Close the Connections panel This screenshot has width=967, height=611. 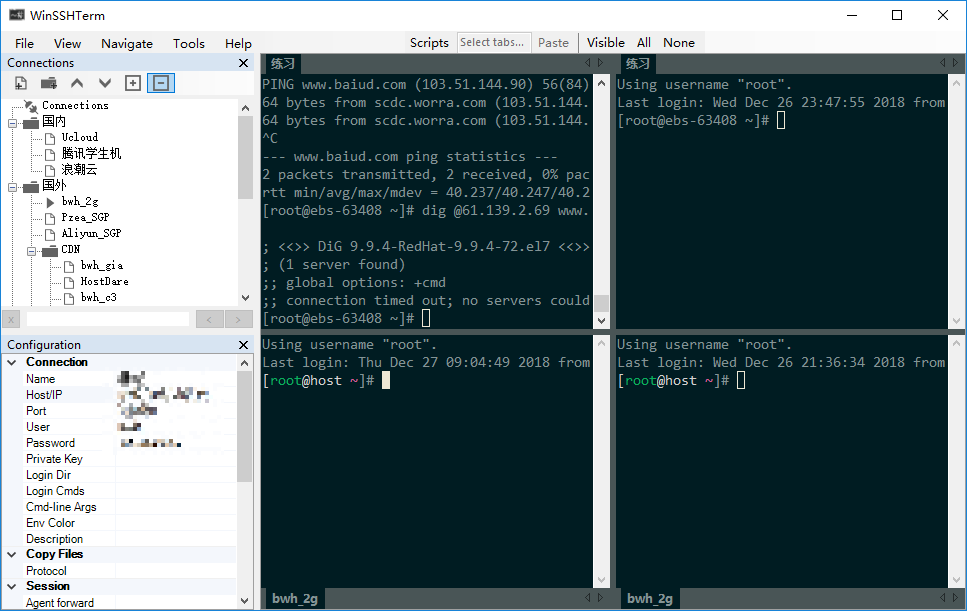(x=244, y=63)
